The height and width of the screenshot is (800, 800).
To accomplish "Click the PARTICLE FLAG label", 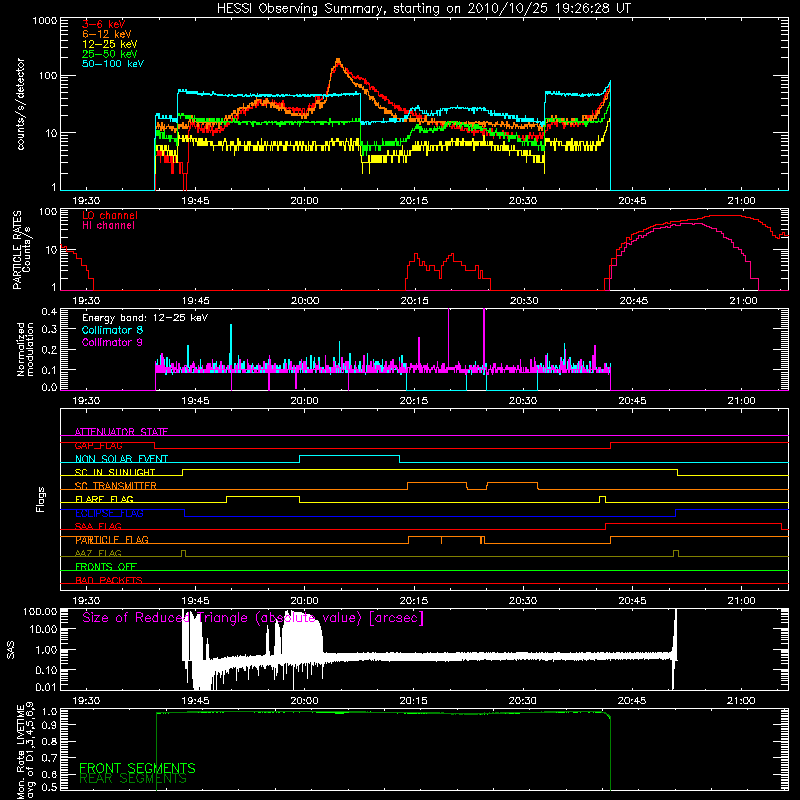I will pyautogui.click(x=112, y=540).
